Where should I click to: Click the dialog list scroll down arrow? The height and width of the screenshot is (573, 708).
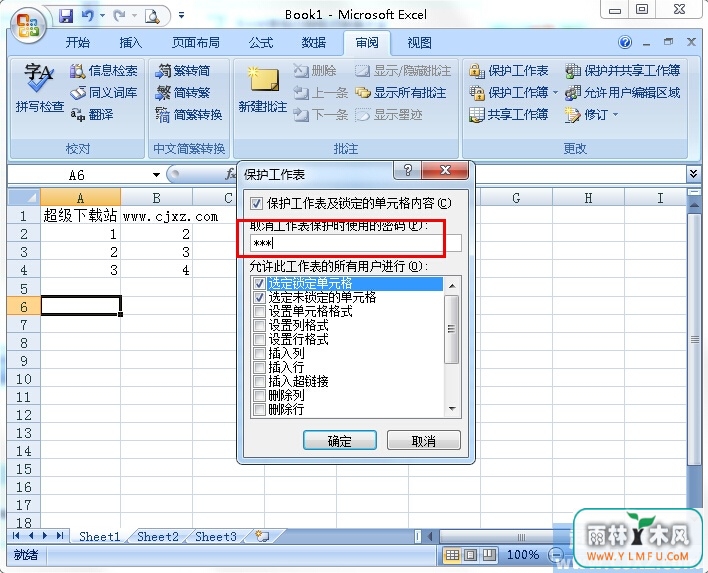coord(452,409)
